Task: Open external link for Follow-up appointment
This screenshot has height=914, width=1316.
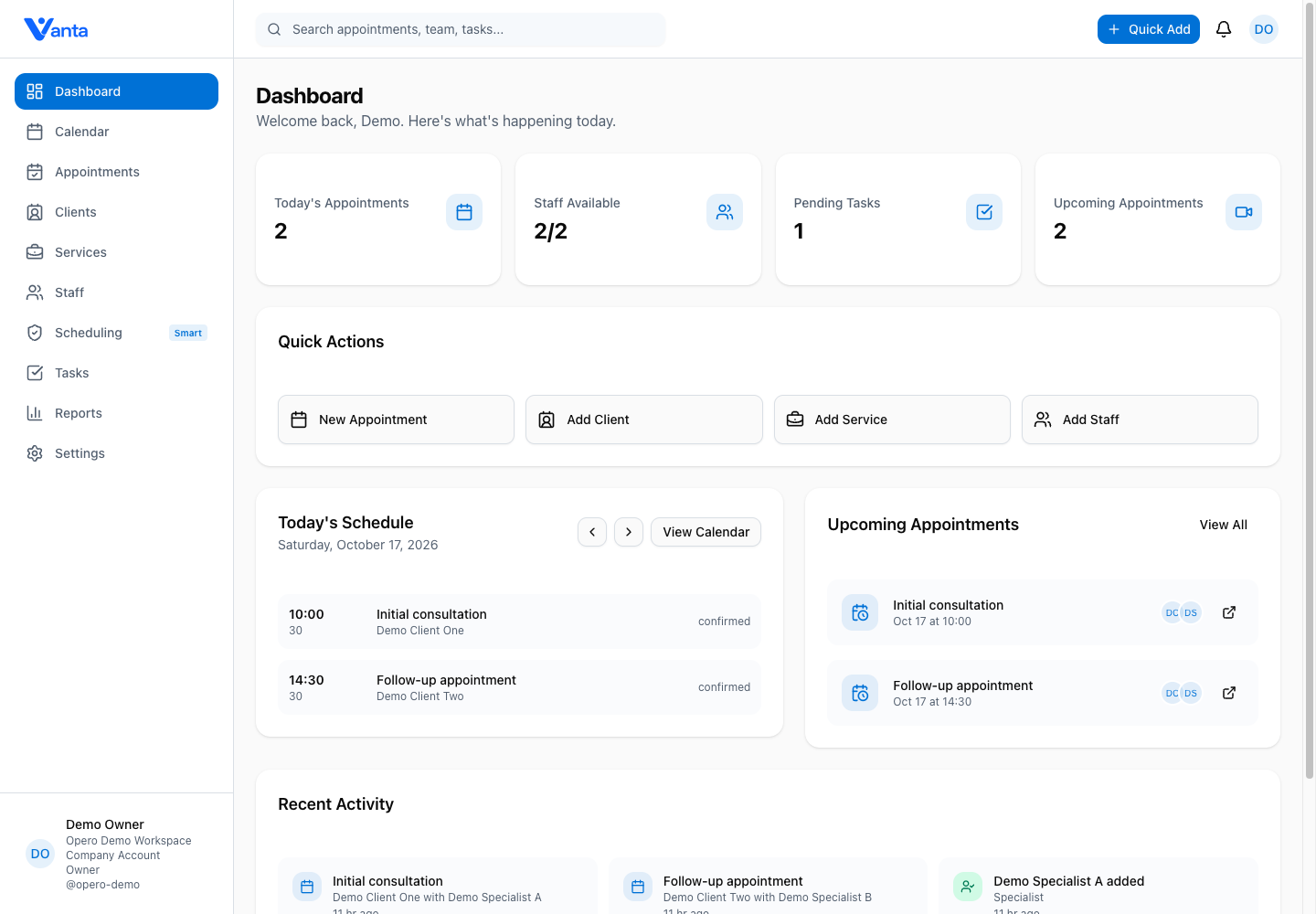Action: coord(1229,693)
